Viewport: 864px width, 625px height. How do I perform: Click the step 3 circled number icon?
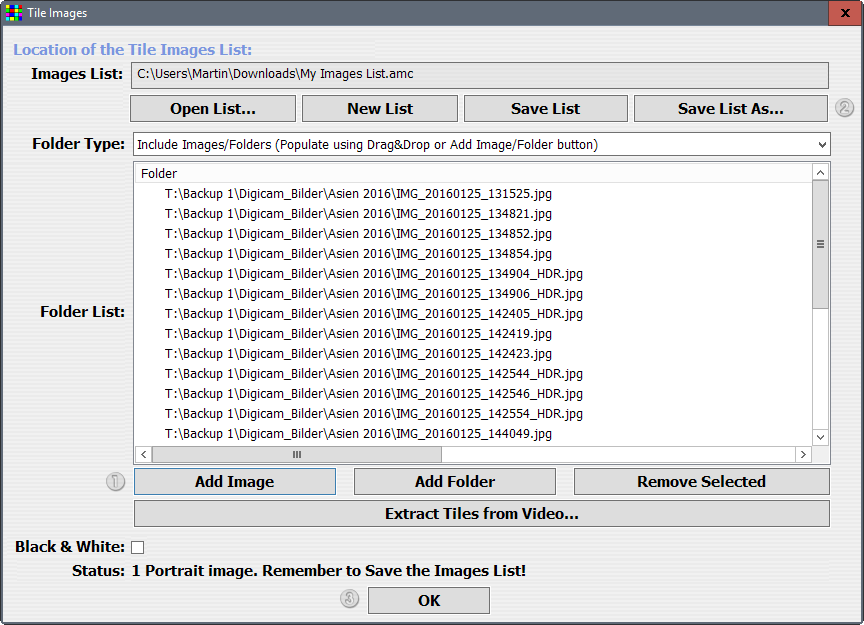[x=349, y=599]
